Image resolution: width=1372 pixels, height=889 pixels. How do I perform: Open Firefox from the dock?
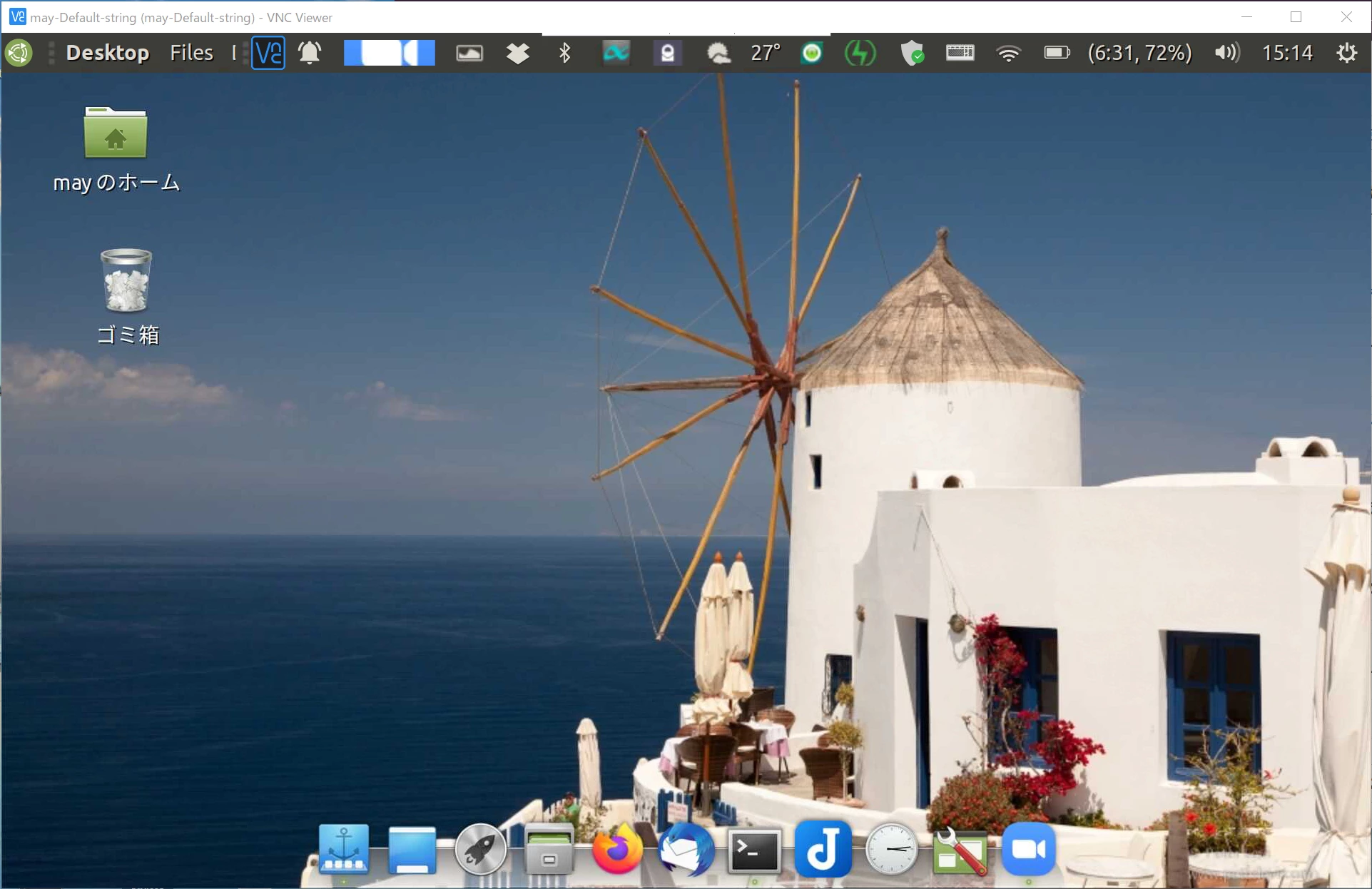tap(616, 849)
